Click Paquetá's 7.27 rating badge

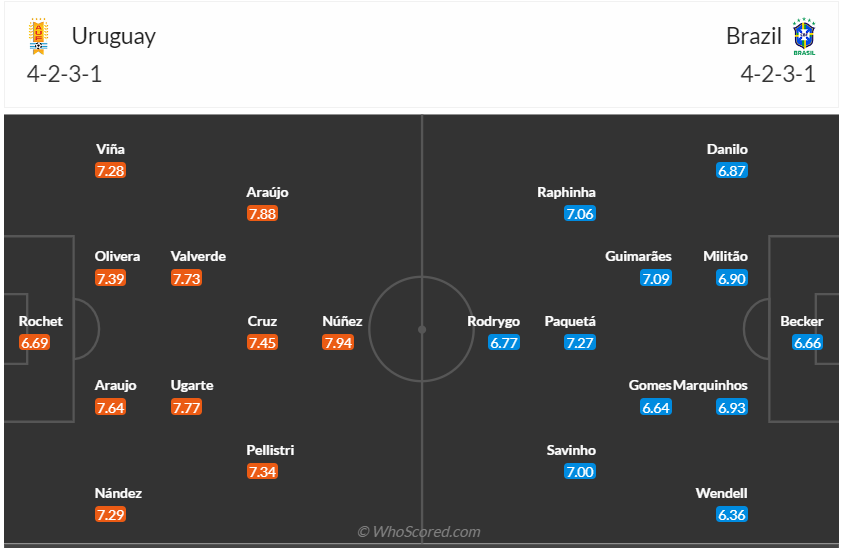580,343
